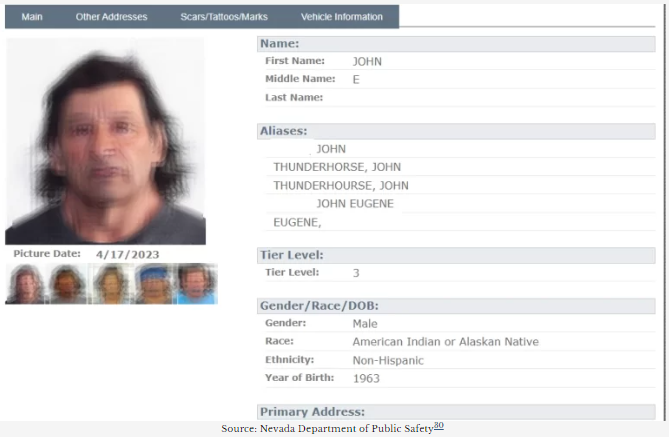
Task: Open the Scars/Tattoos/Marks tab
Action: tap(224, 17)
